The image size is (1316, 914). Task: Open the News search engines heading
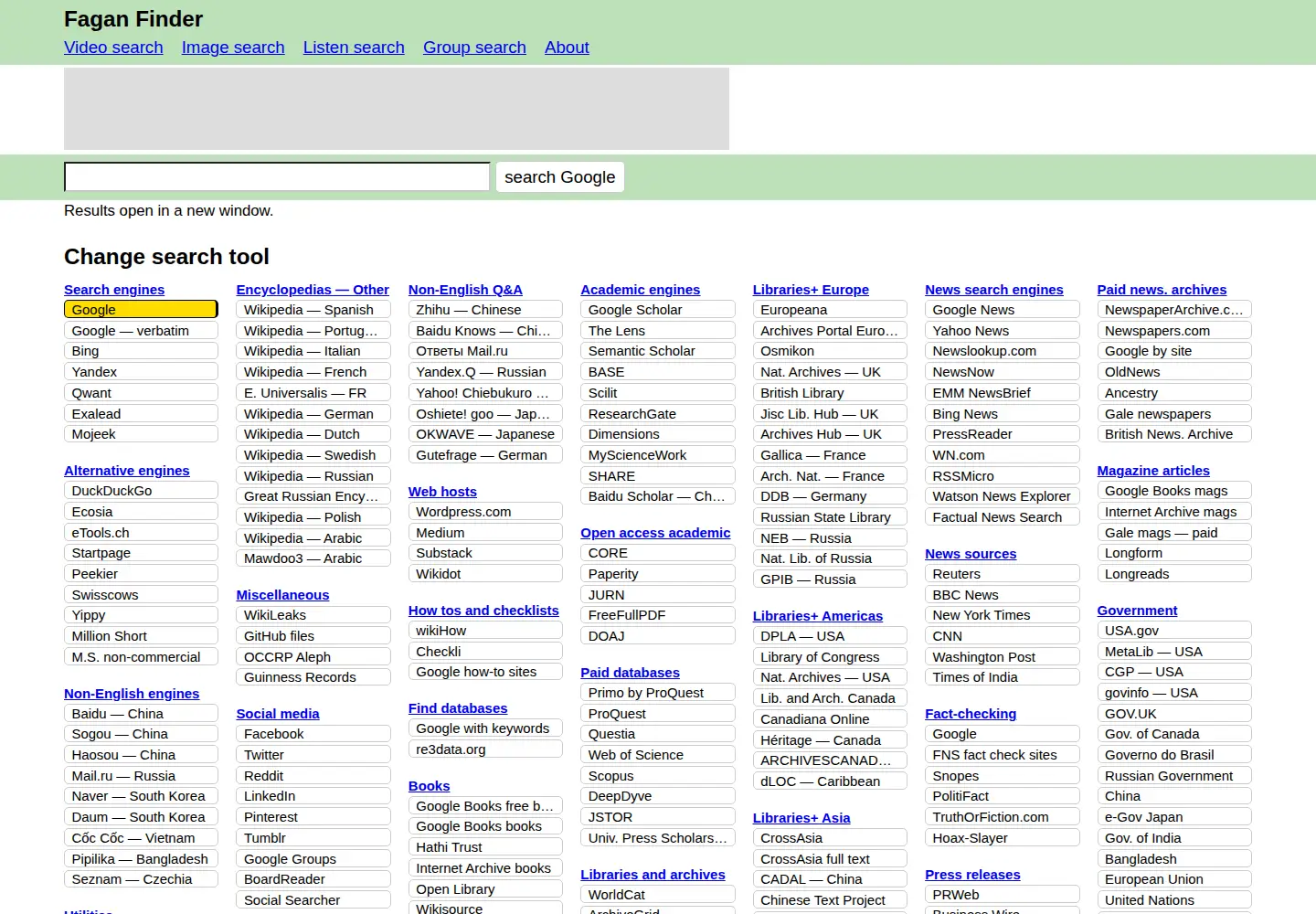(x=994, y=290)
